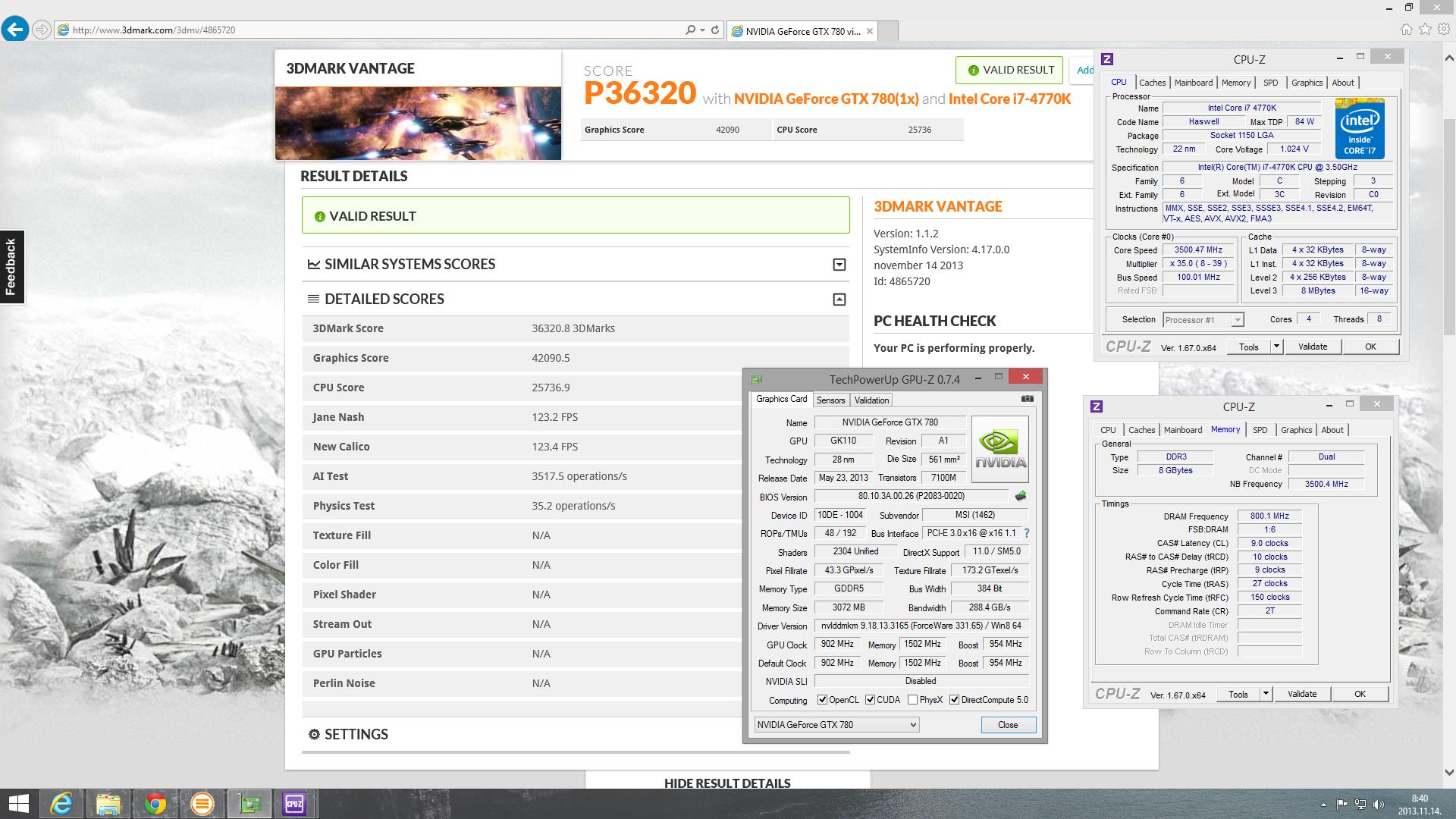The width and height of the screenshot is (1456, 819).
Task: Click the Feedback side tab
Action: click(x=11, y=267)
